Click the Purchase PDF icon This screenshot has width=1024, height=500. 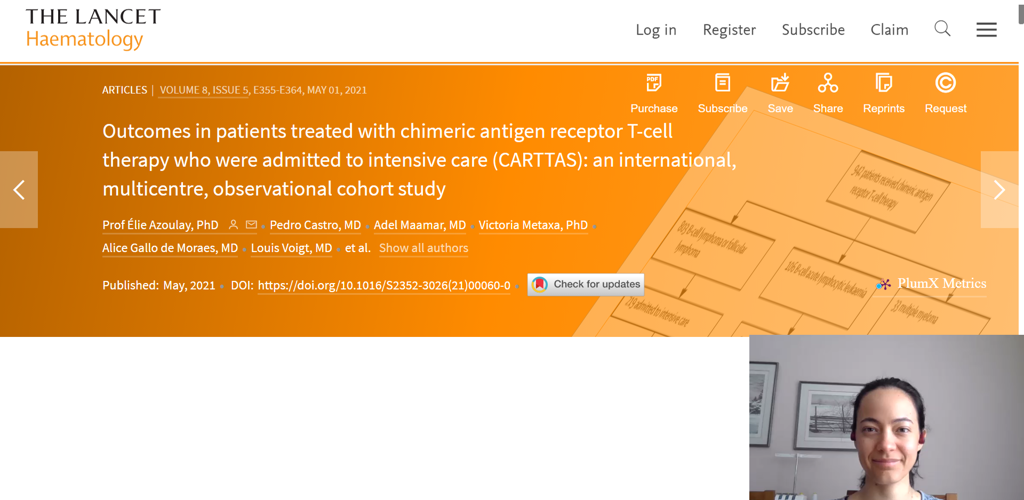[654, 84]
